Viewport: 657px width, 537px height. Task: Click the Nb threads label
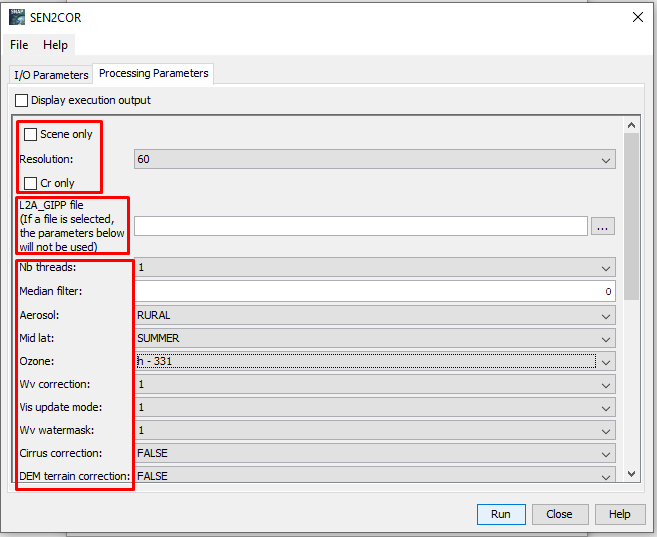(48, 267)
